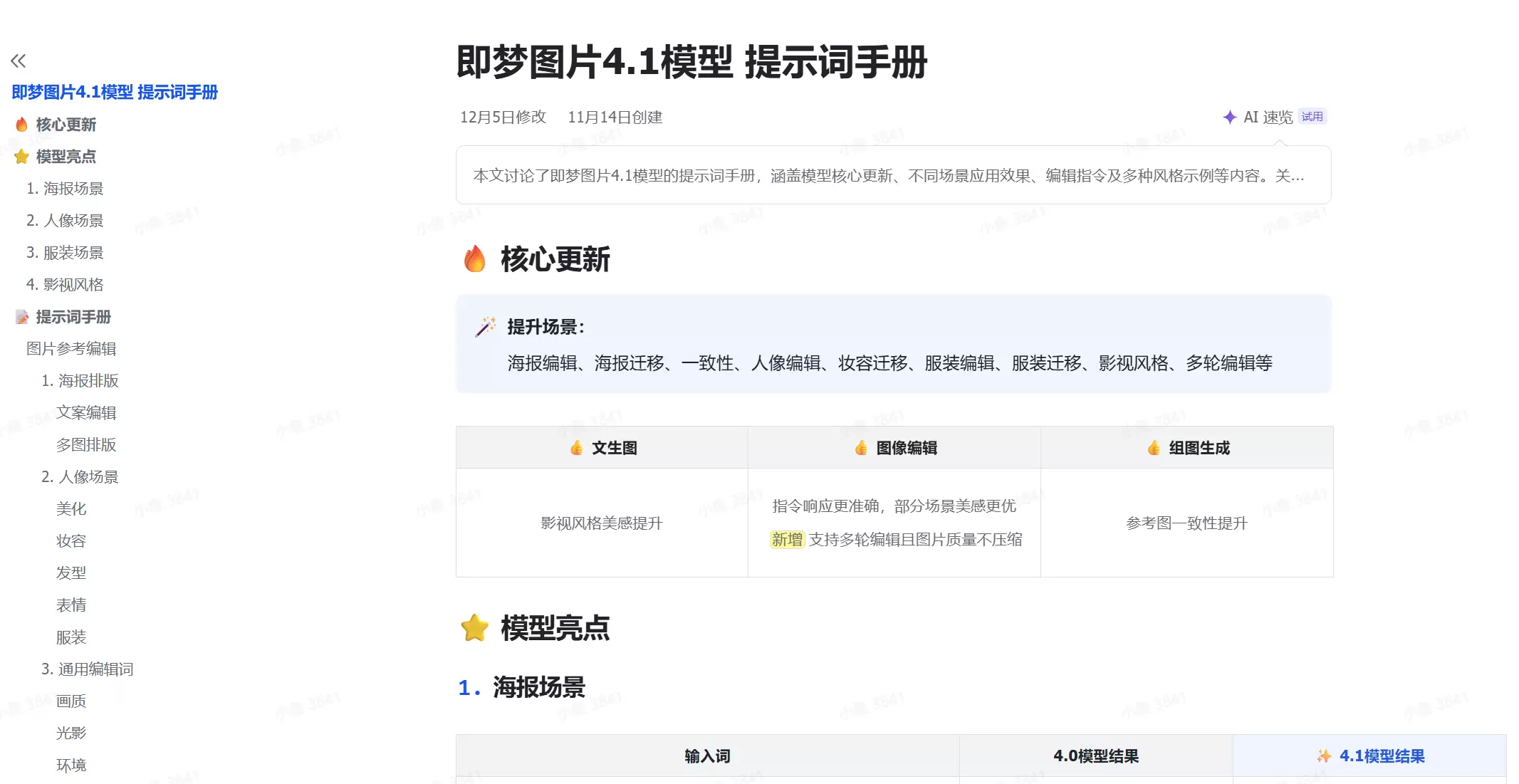Viewport: 1519px width, 784px height.
Task: Click the fire icon beside 核心更新 in sidebar
Action: [x=21, y=125]
